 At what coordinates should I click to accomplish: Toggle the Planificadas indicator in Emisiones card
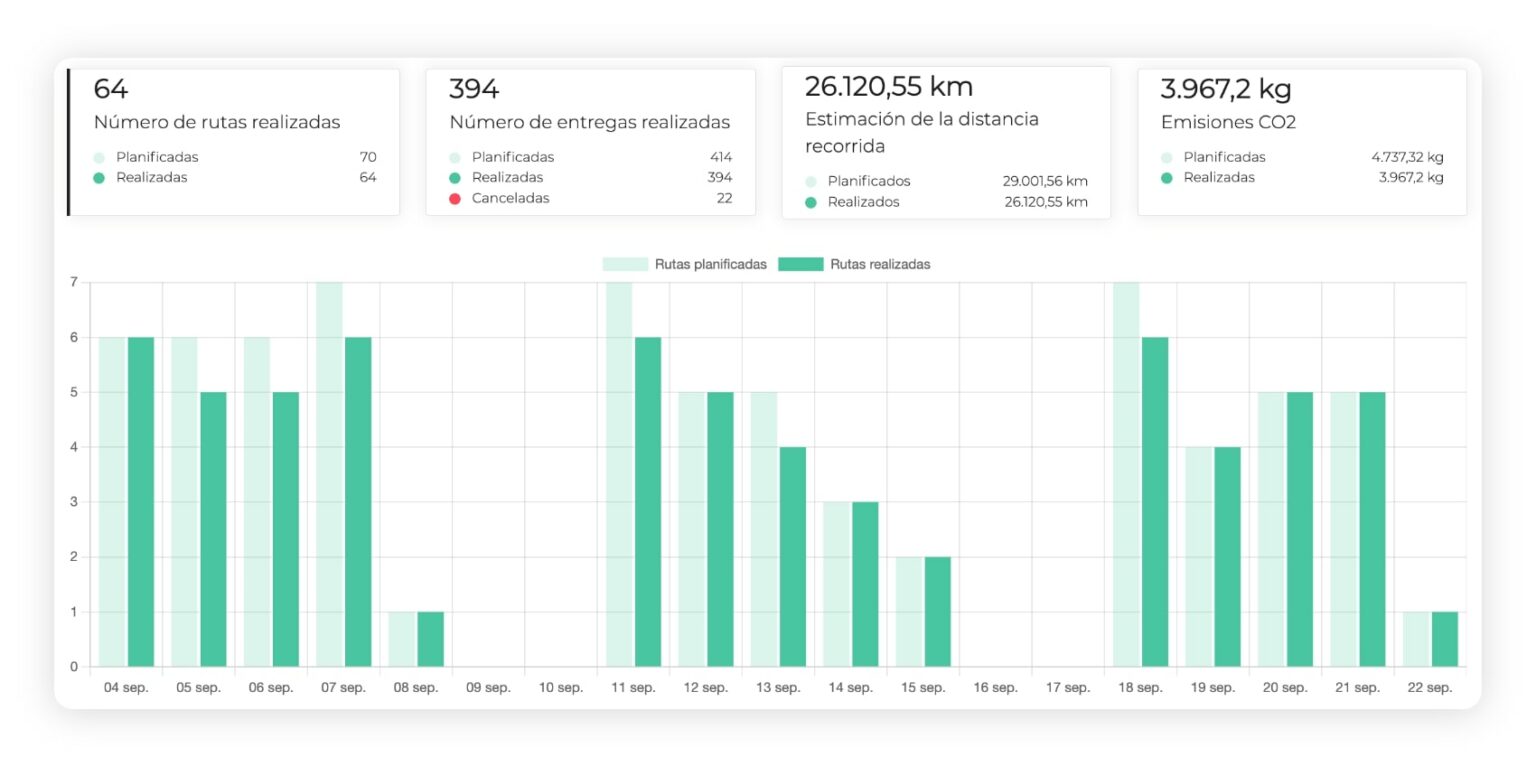(1169, 157)
